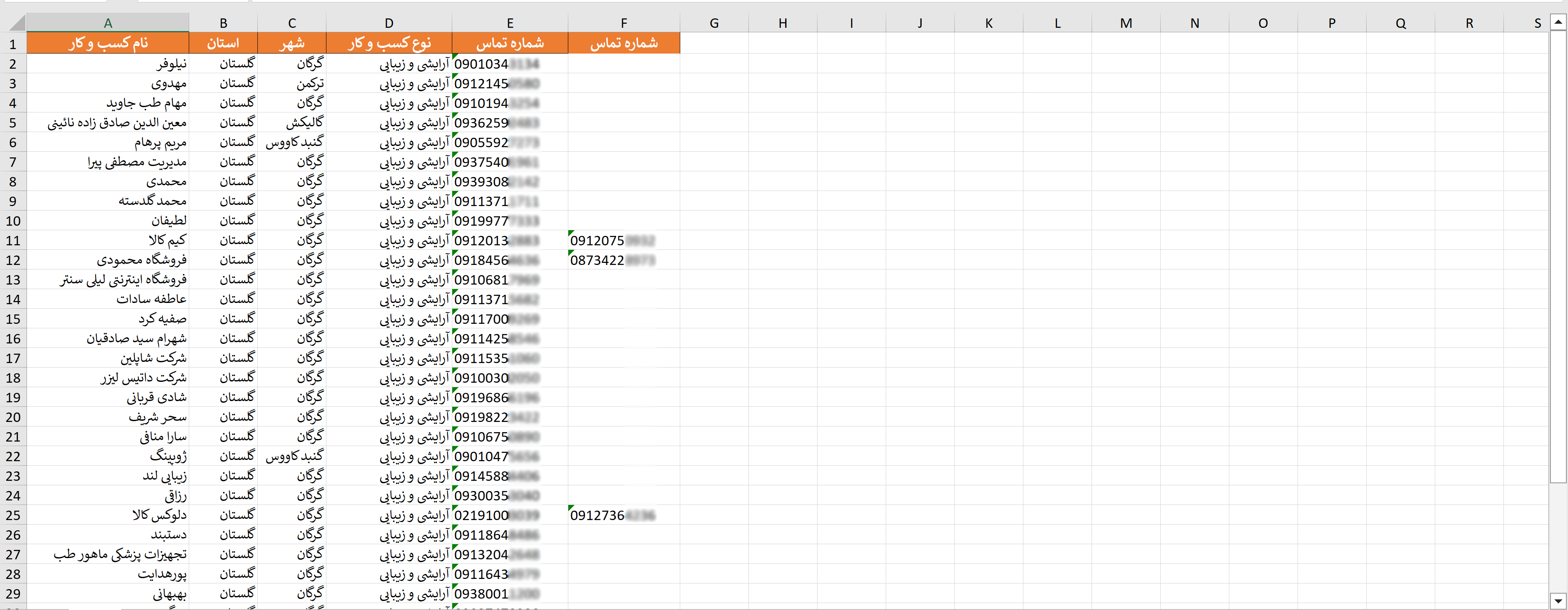The image size is (1568, 610).
Task: Click cell 'عاطفه سادات'
Action: click(x=108, y=298)
